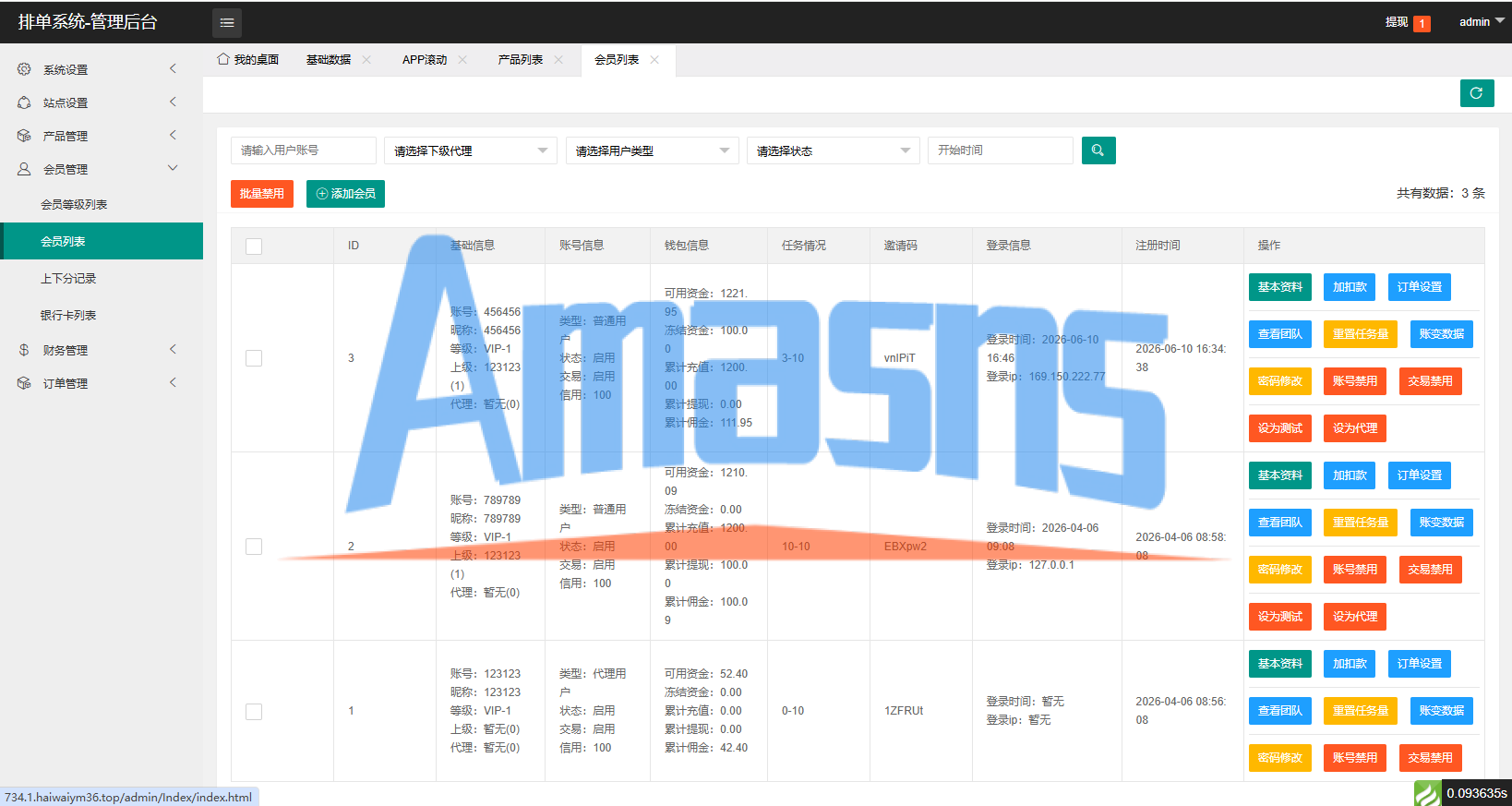1512x806 pixels.
Task: Collapse the 会员管理 sidebar chevron
Action: (x=173, y=168)
